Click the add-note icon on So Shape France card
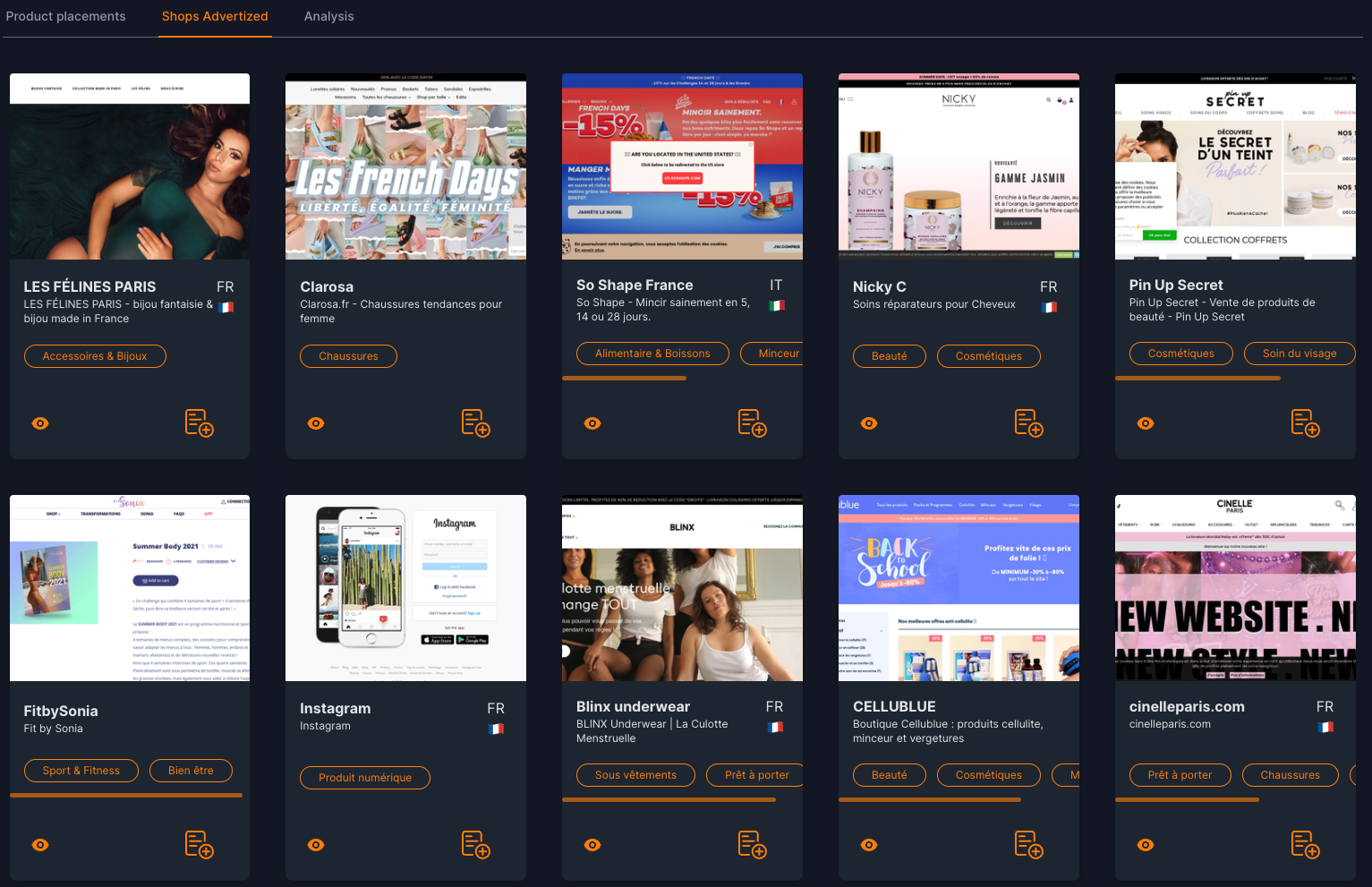This screenshot has width=1372, height=887. point(752,422)
